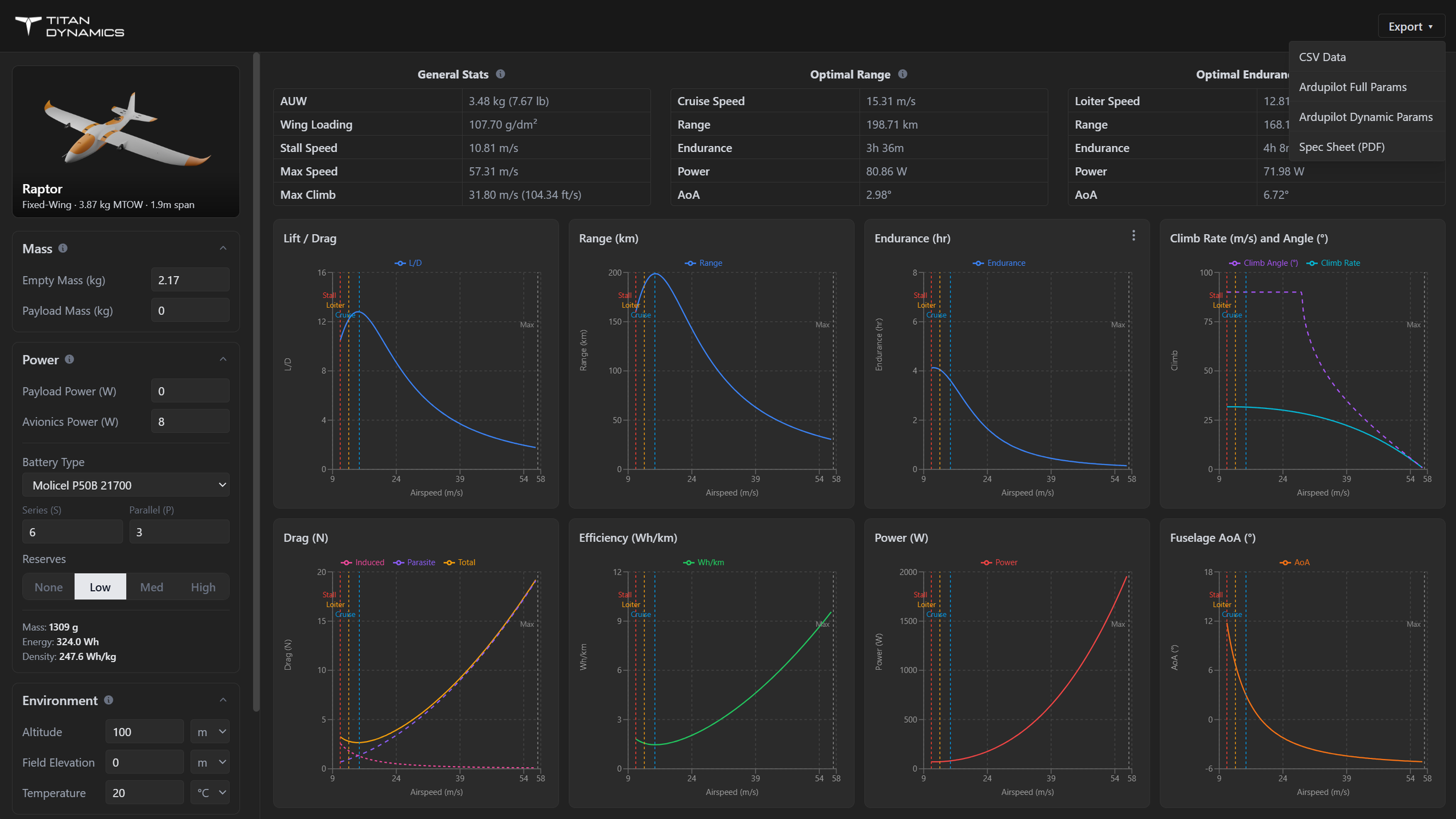Toggle the Climb Rate legend series
Viewport: 1456px width, 819px height.
(1333, 263)
